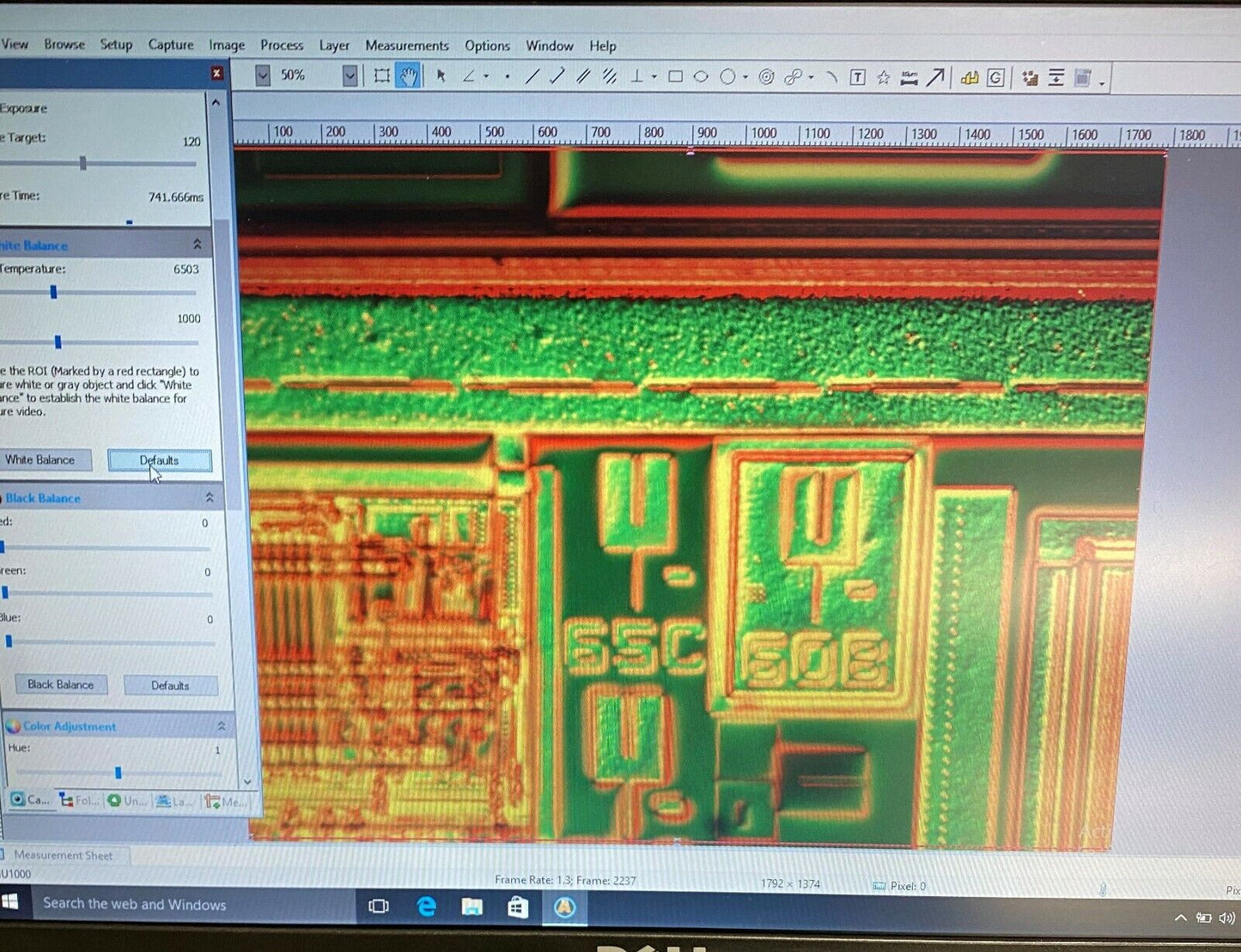The height and width of the screenshot is (952, 1241).
Task: Open the Measurements menu
Action: click(406, 45)
